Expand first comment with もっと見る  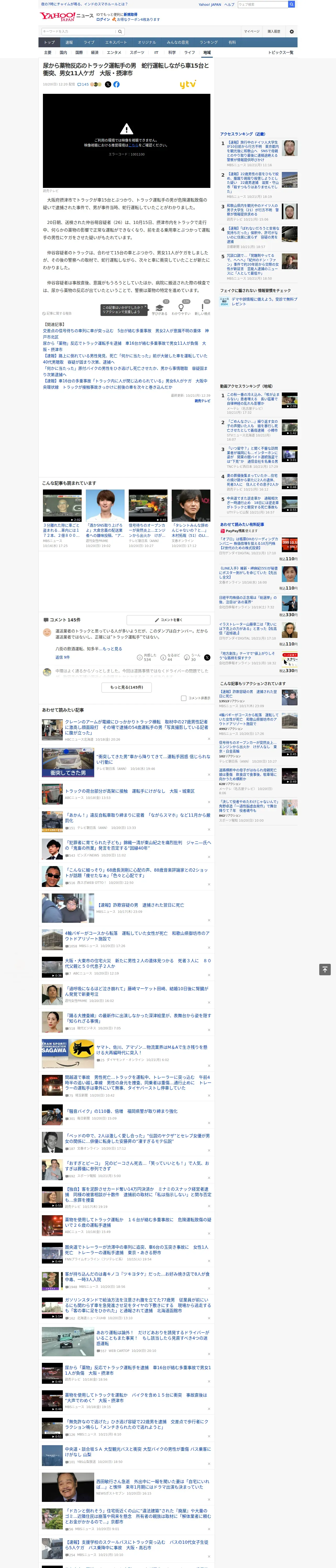113,649
